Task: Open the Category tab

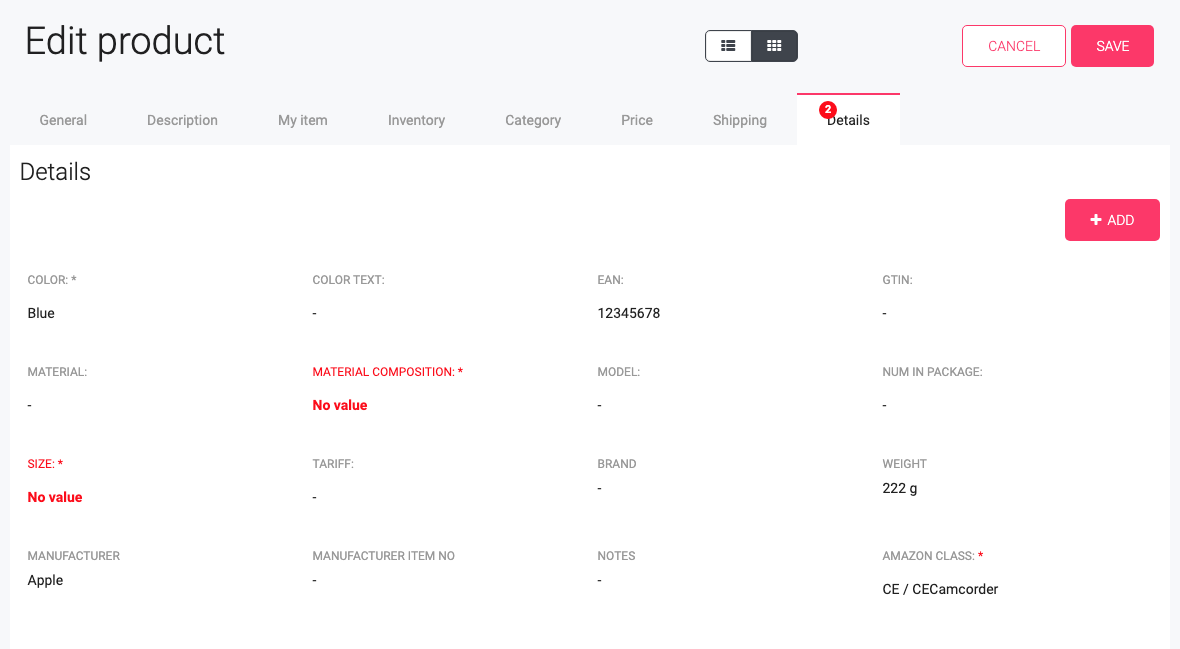Action: coord(533,120)
